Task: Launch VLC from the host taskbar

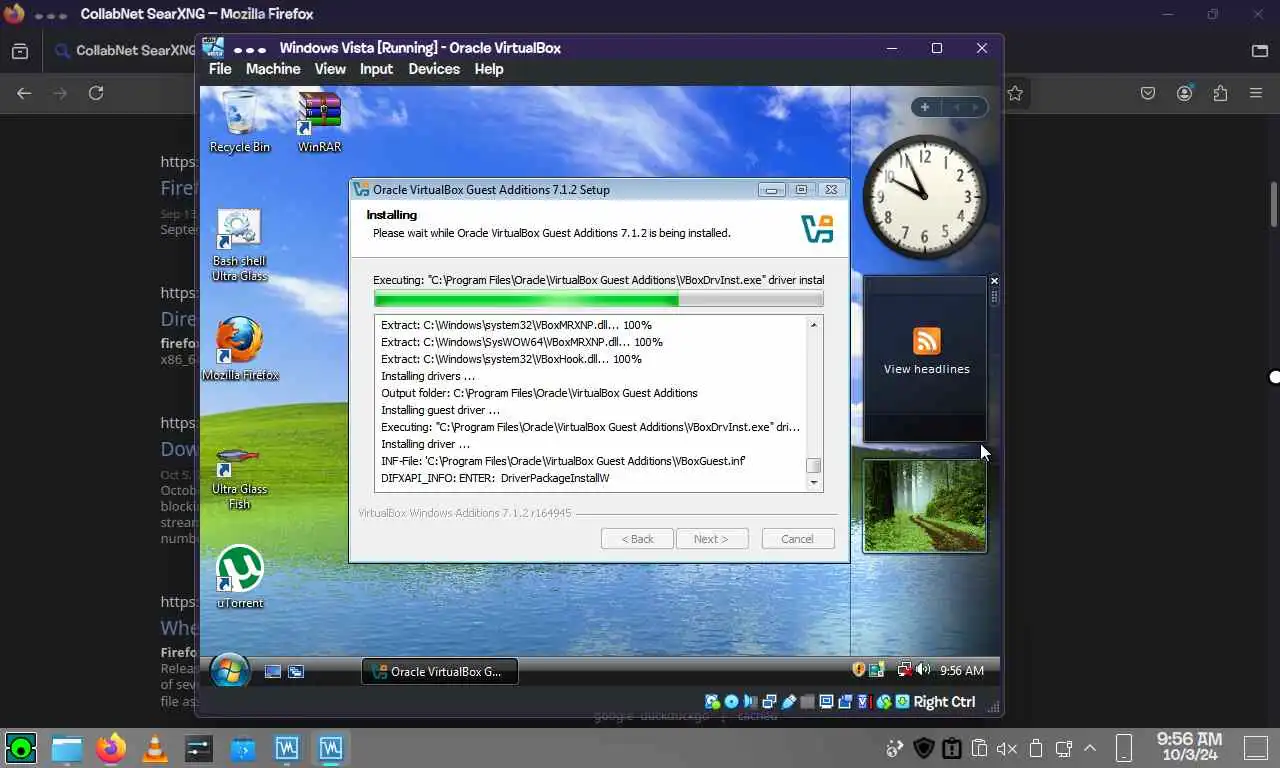Action: coord(155,748)
